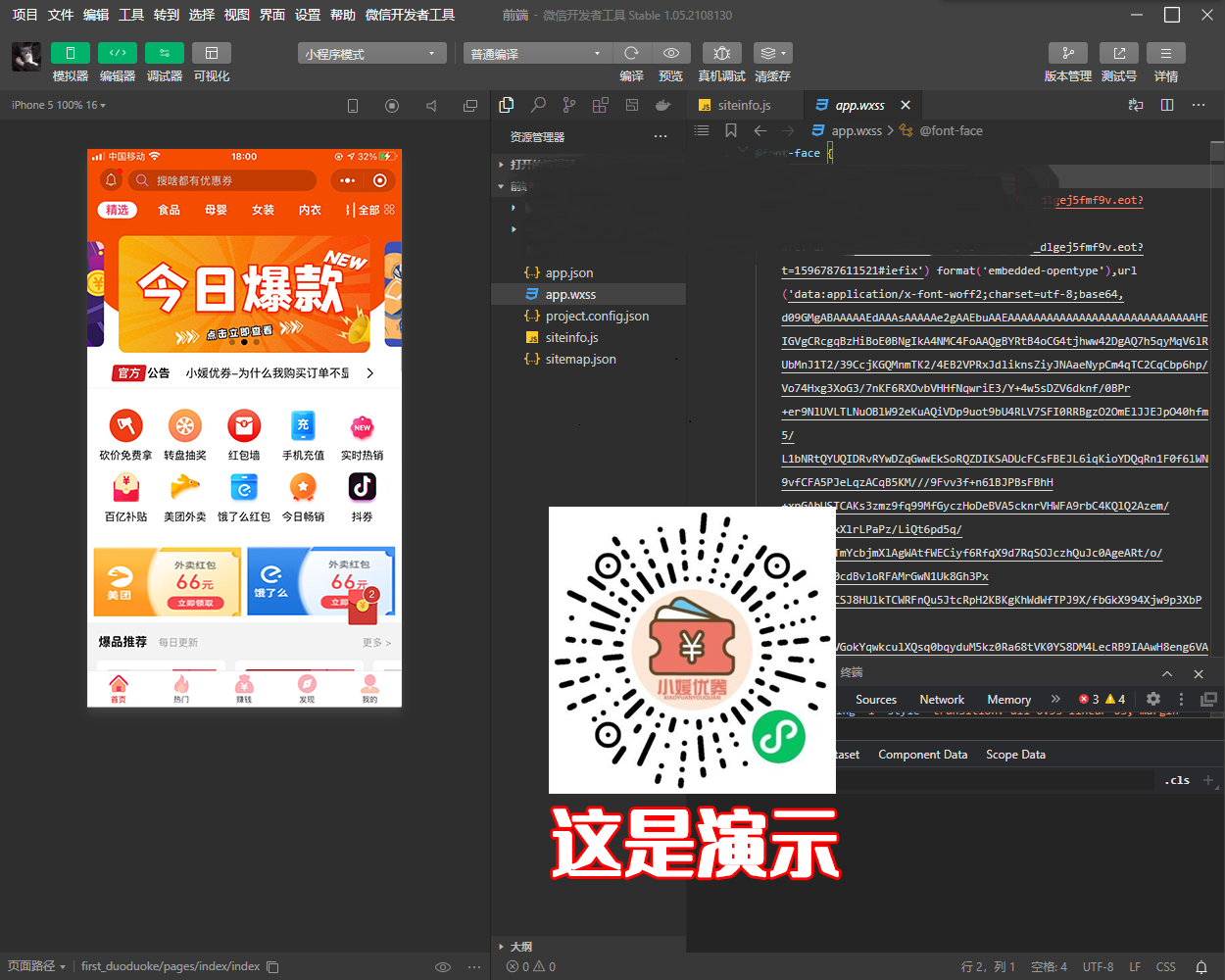Image resolution: width=1225 pixels, height=980 pixels.
Task: Click the simulator record circle icon
Action: [x=392, y=106]
